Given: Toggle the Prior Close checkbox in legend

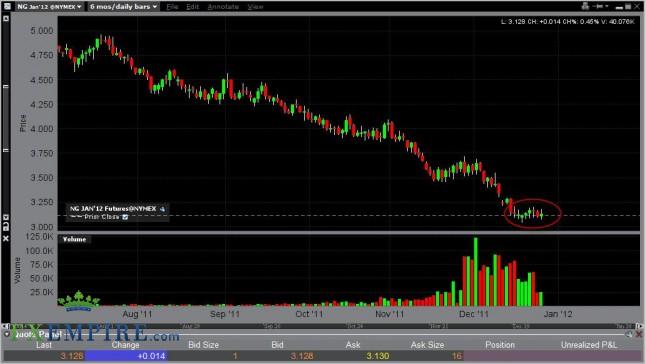Looking at the screenshot, I should 125,217.
